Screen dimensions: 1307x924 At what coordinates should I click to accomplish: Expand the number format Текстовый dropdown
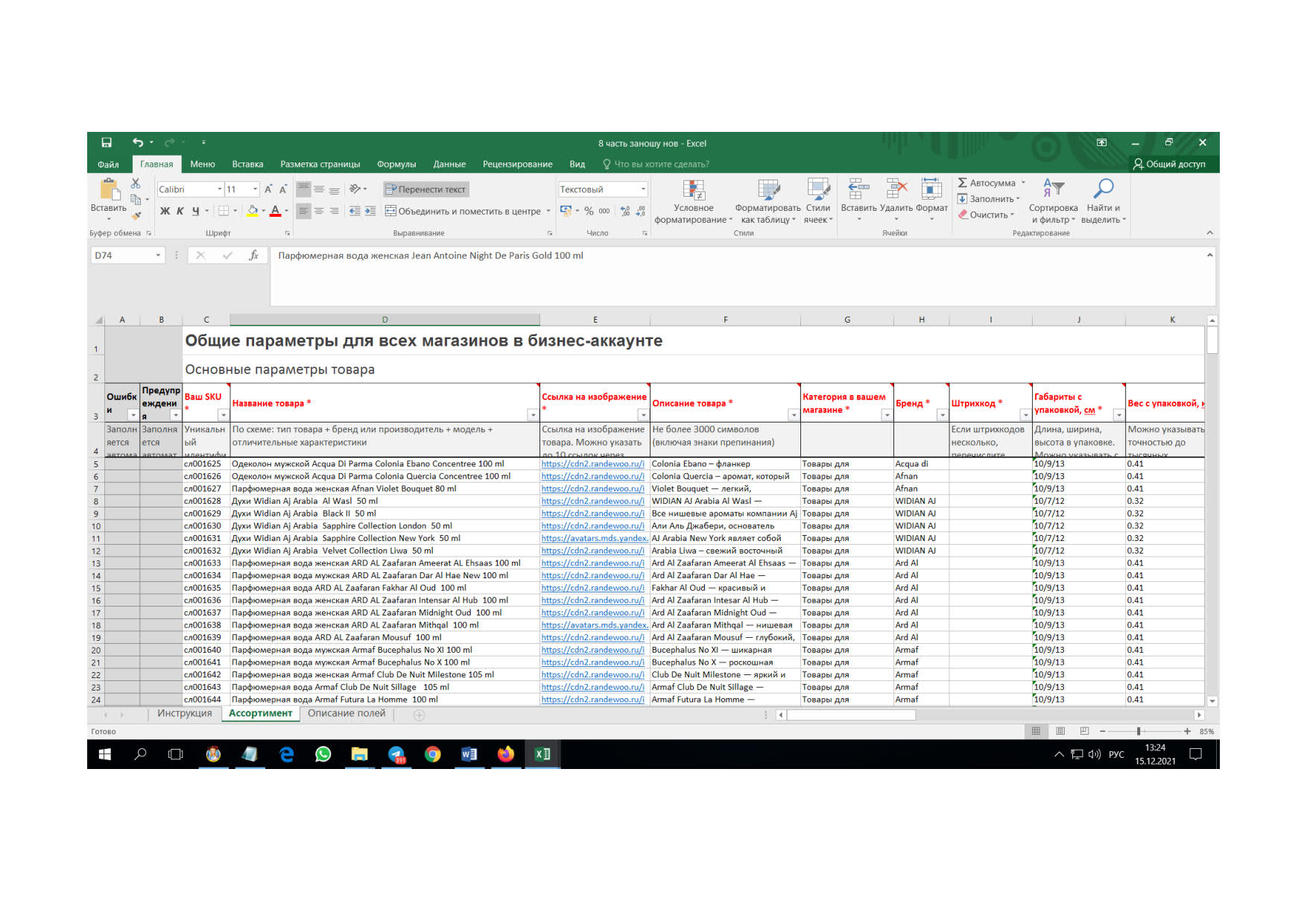603,189
